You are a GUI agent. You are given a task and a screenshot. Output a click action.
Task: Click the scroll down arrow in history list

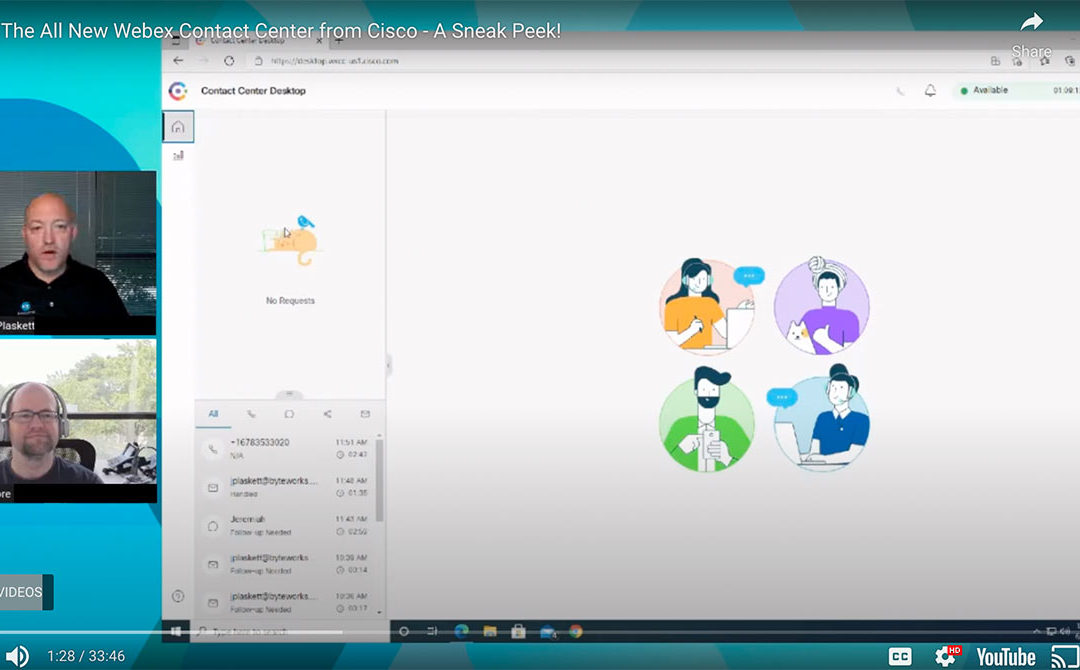click(x=380, y=612)
